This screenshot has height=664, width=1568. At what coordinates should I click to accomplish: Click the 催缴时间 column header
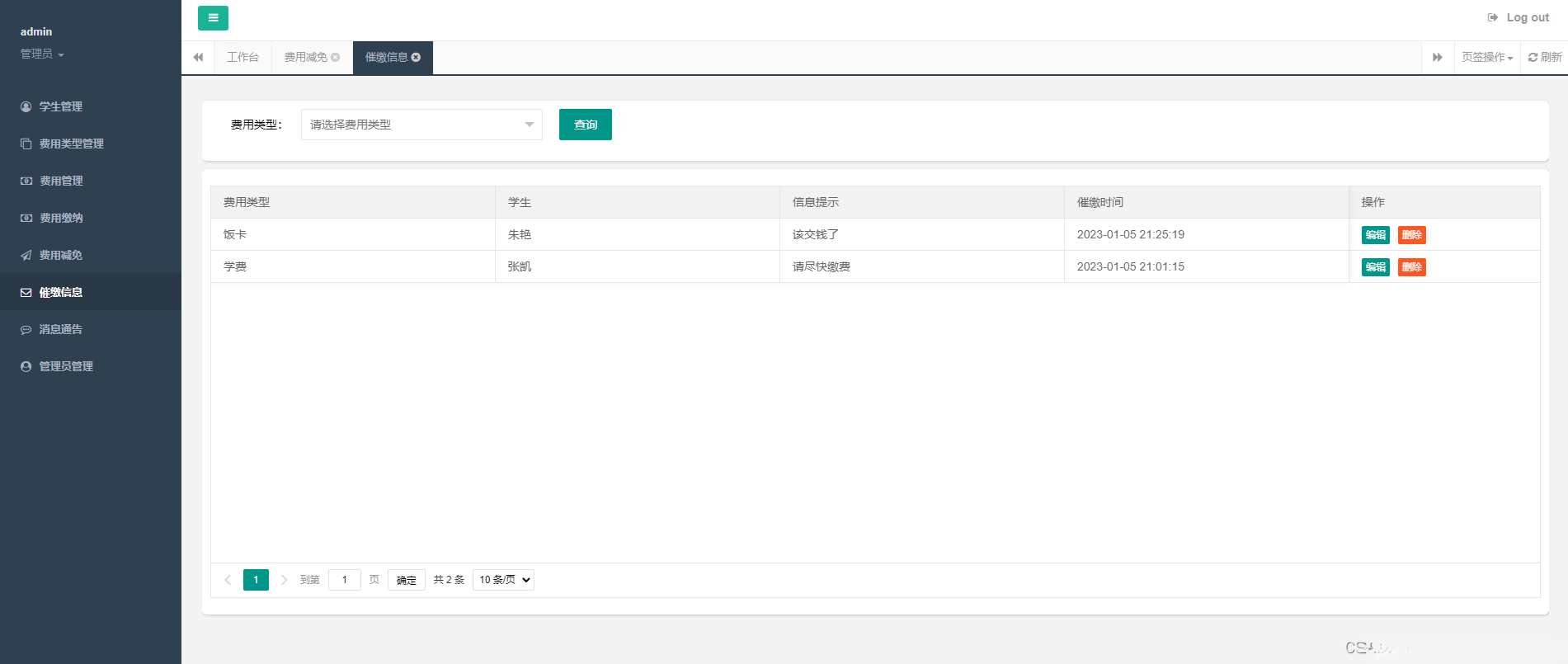tap(1207, 202)
